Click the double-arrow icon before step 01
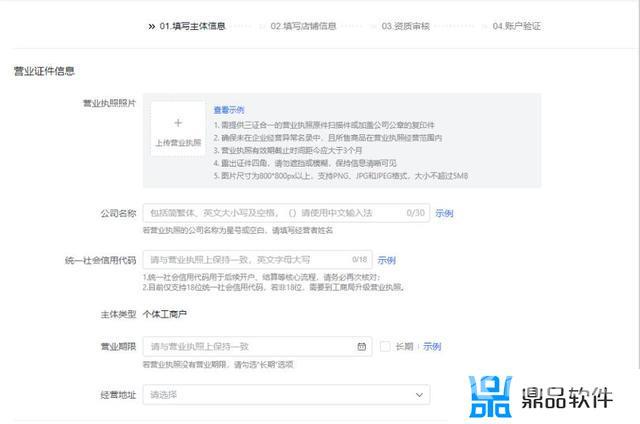 coord(152,27)
